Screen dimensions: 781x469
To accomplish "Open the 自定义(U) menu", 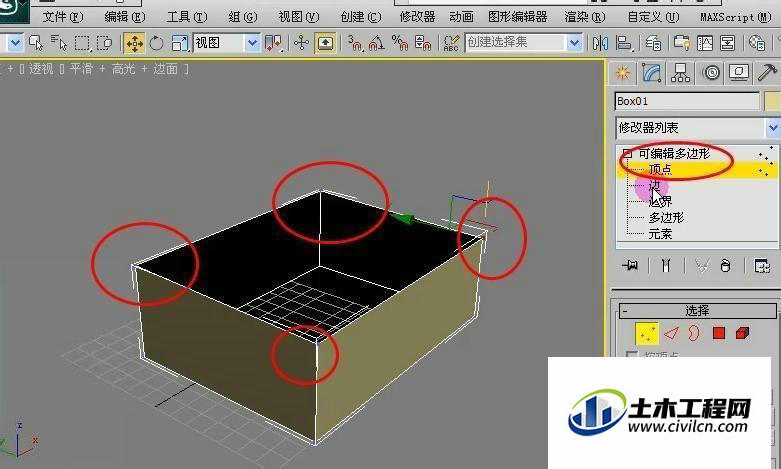I will pyautogui.click(x=653, y=17).
